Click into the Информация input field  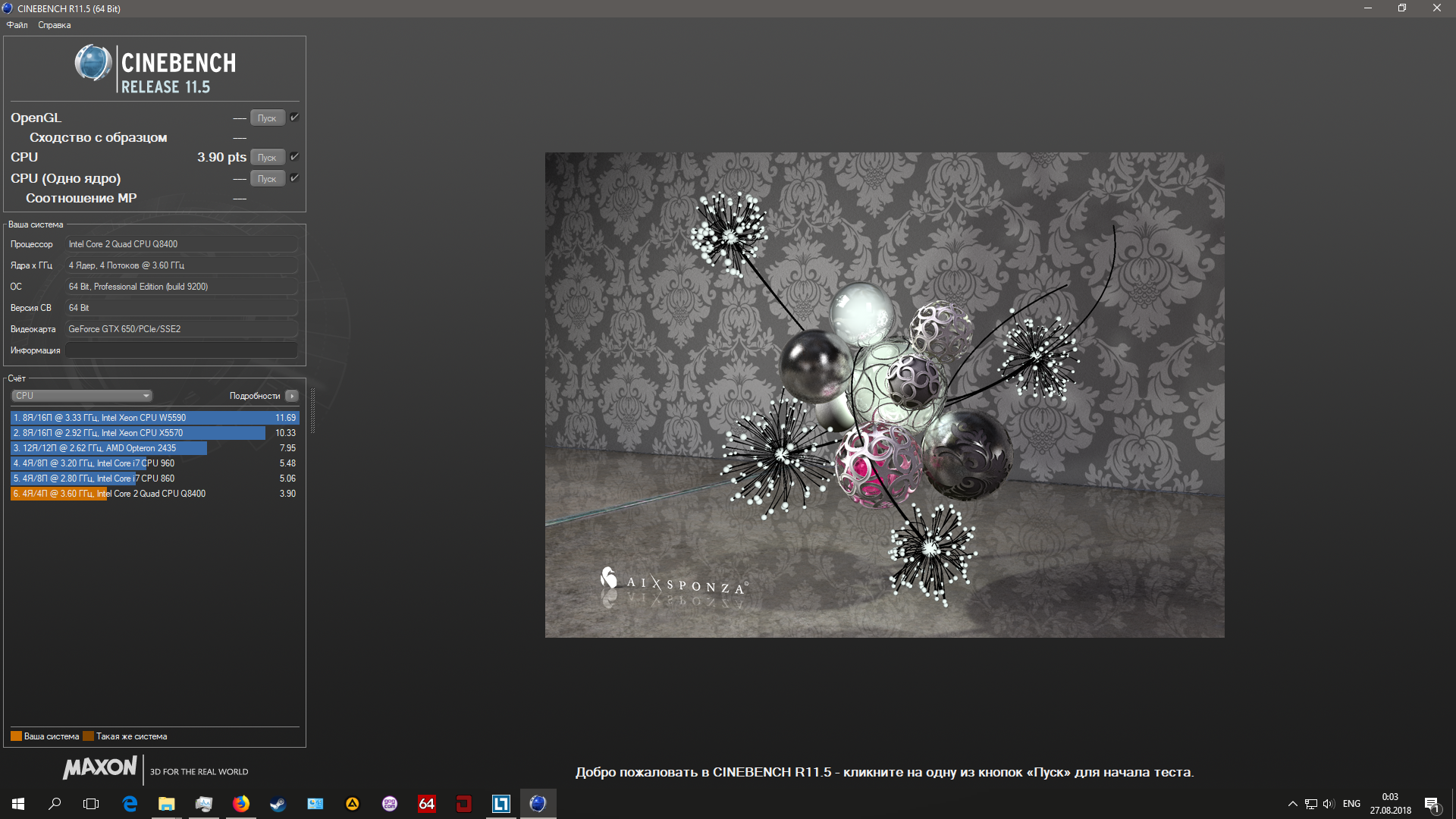pos(181,350)
